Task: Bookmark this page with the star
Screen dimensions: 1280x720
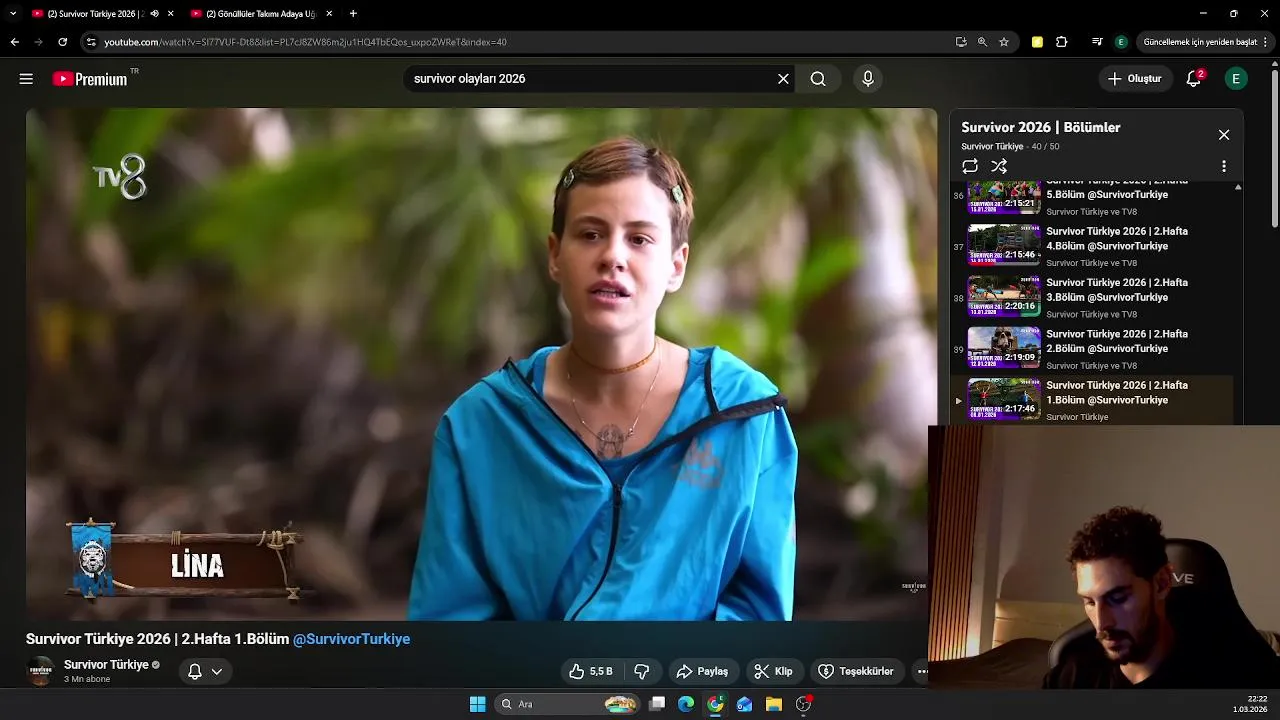Action: (1004, 42)
